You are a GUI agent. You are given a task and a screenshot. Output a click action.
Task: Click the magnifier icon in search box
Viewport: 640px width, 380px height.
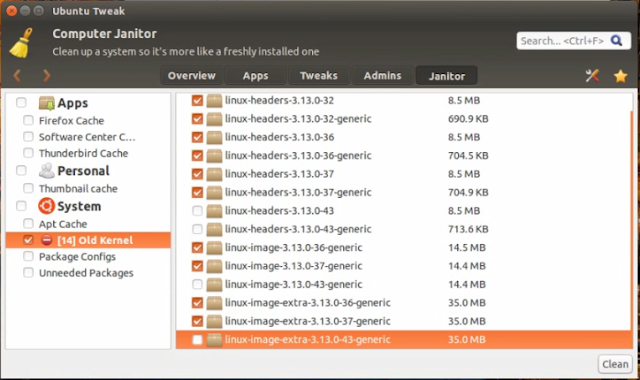pos(616,40)
